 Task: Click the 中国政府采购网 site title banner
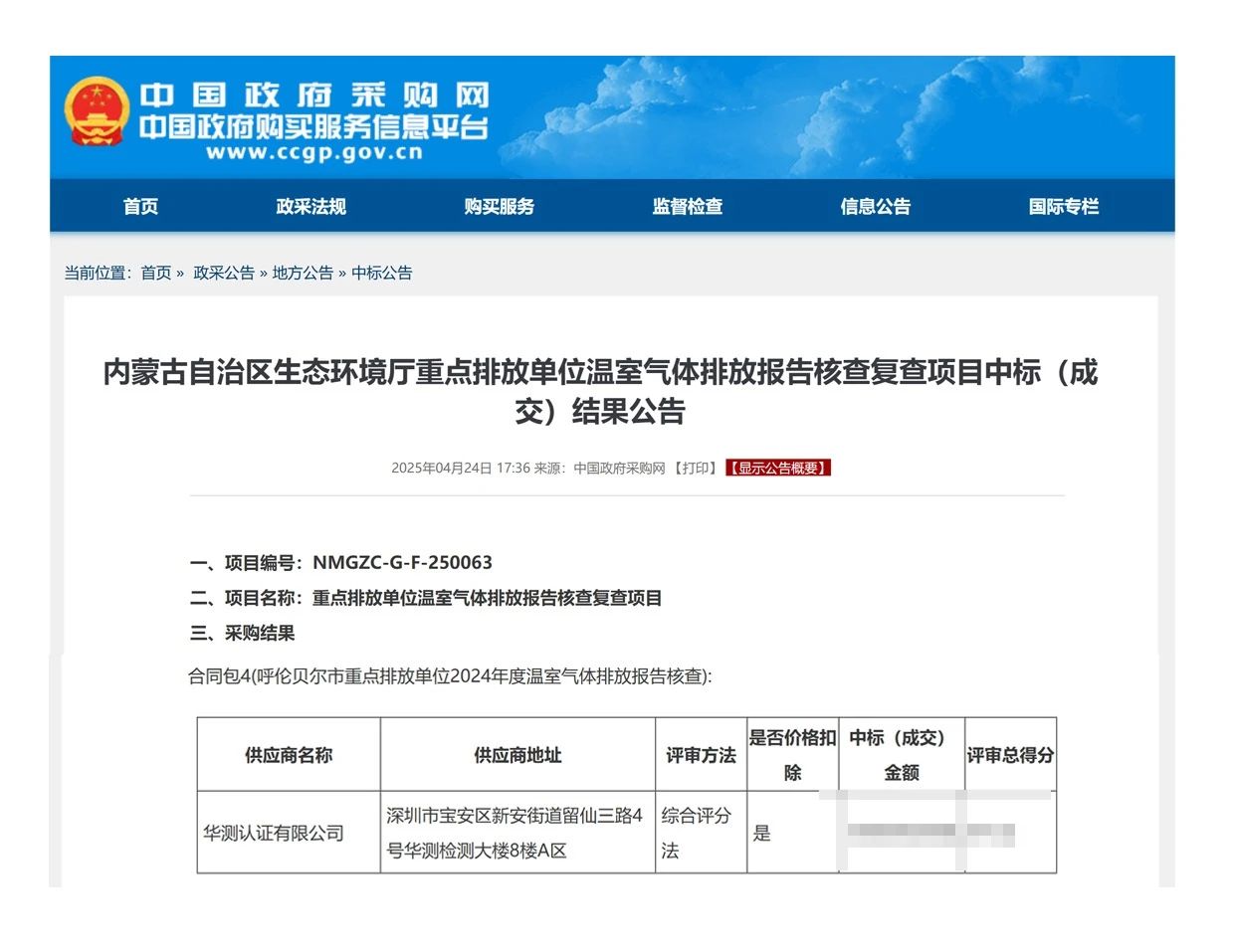tap(313, 96)
